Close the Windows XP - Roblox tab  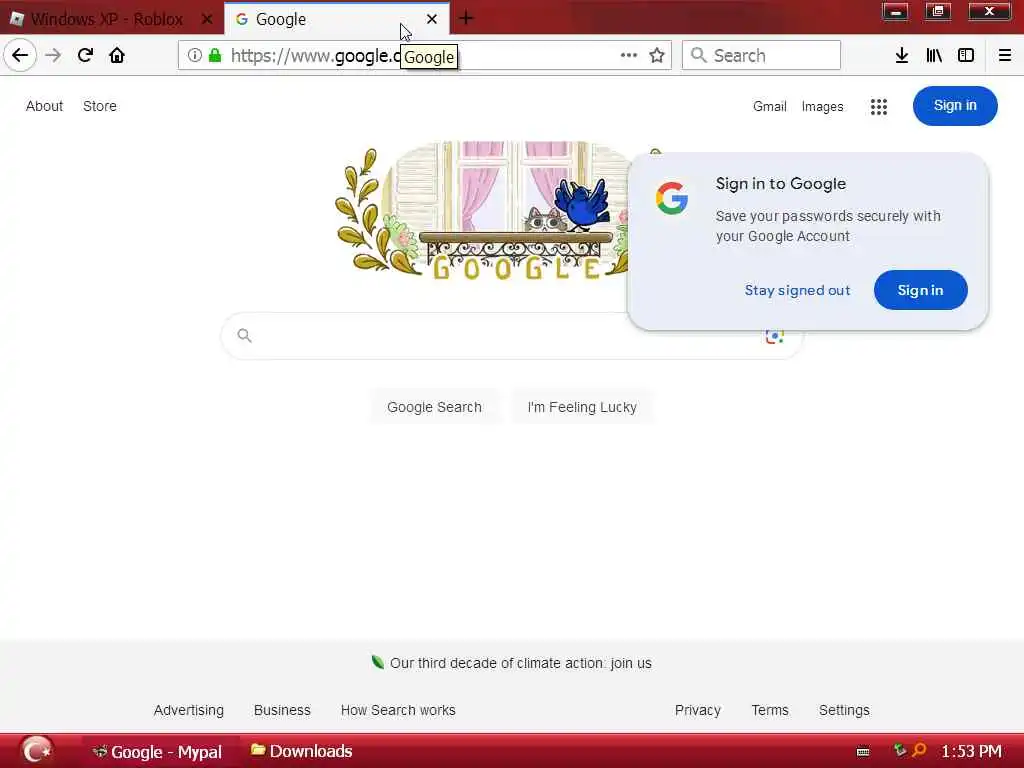click(x=207, y=20)
